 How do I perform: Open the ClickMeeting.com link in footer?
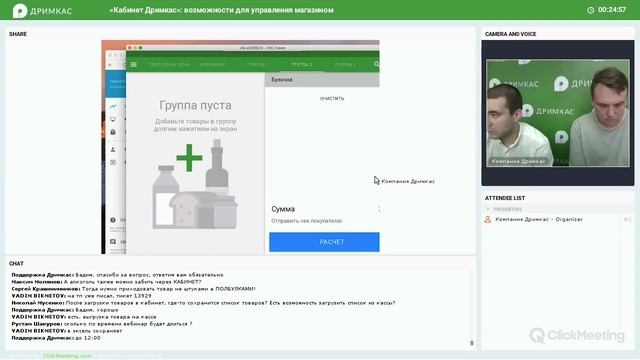pyautogui.click(x=67, y=356)
